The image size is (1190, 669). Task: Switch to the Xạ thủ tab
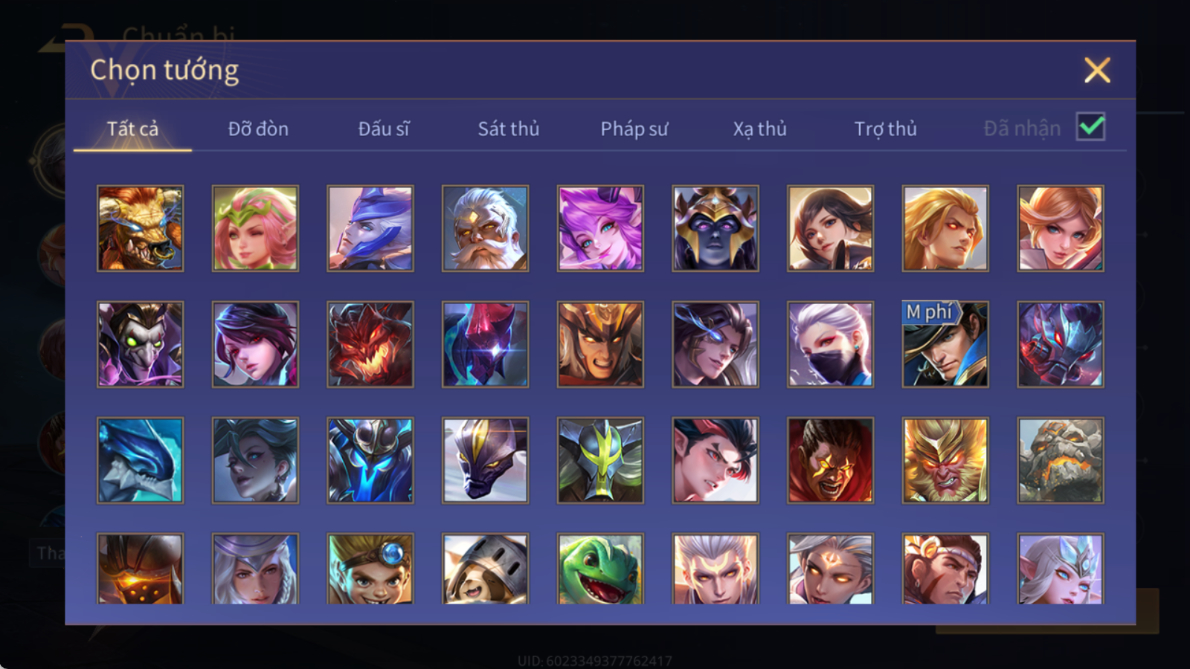(760, 129)
